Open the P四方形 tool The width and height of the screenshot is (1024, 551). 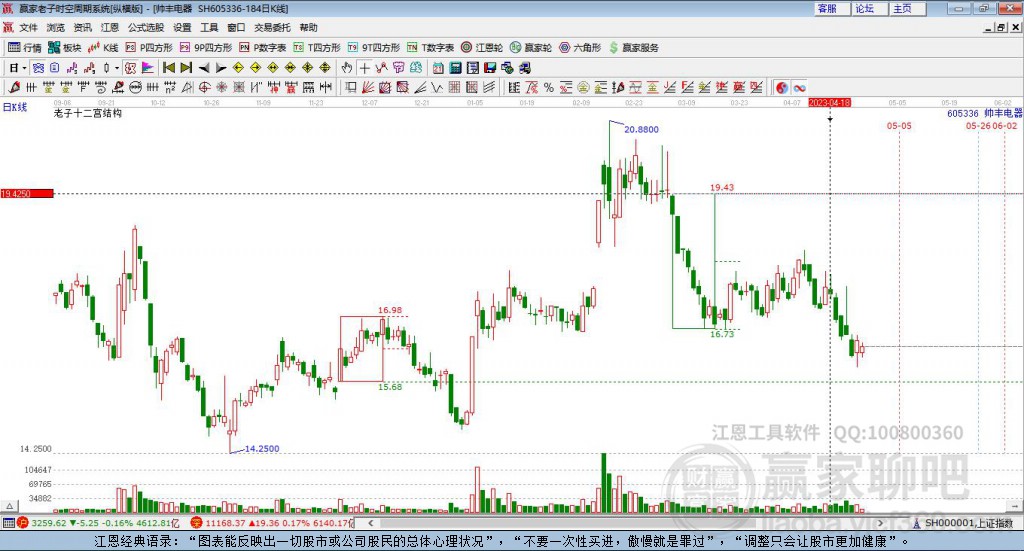coord(149,48)
